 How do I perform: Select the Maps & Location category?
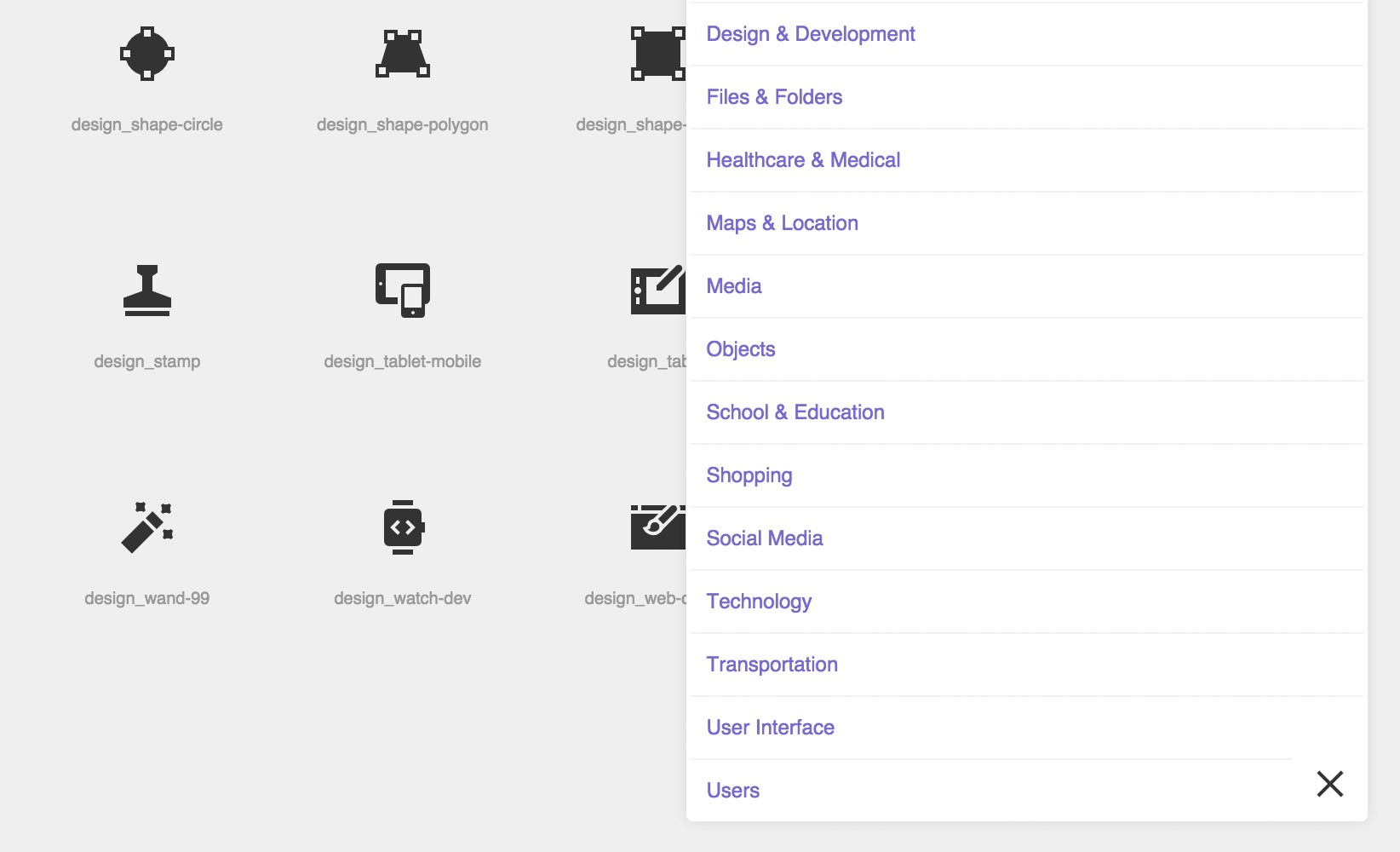(781, 222)
